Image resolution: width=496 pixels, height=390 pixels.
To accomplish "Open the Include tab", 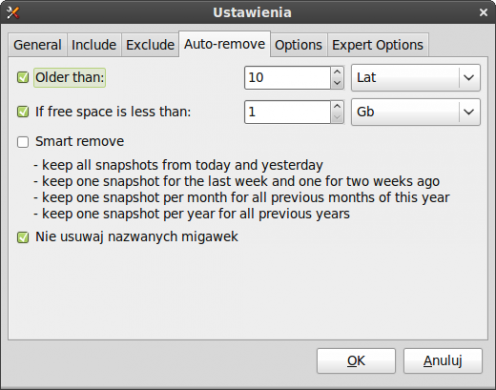I will click(94, 45).
